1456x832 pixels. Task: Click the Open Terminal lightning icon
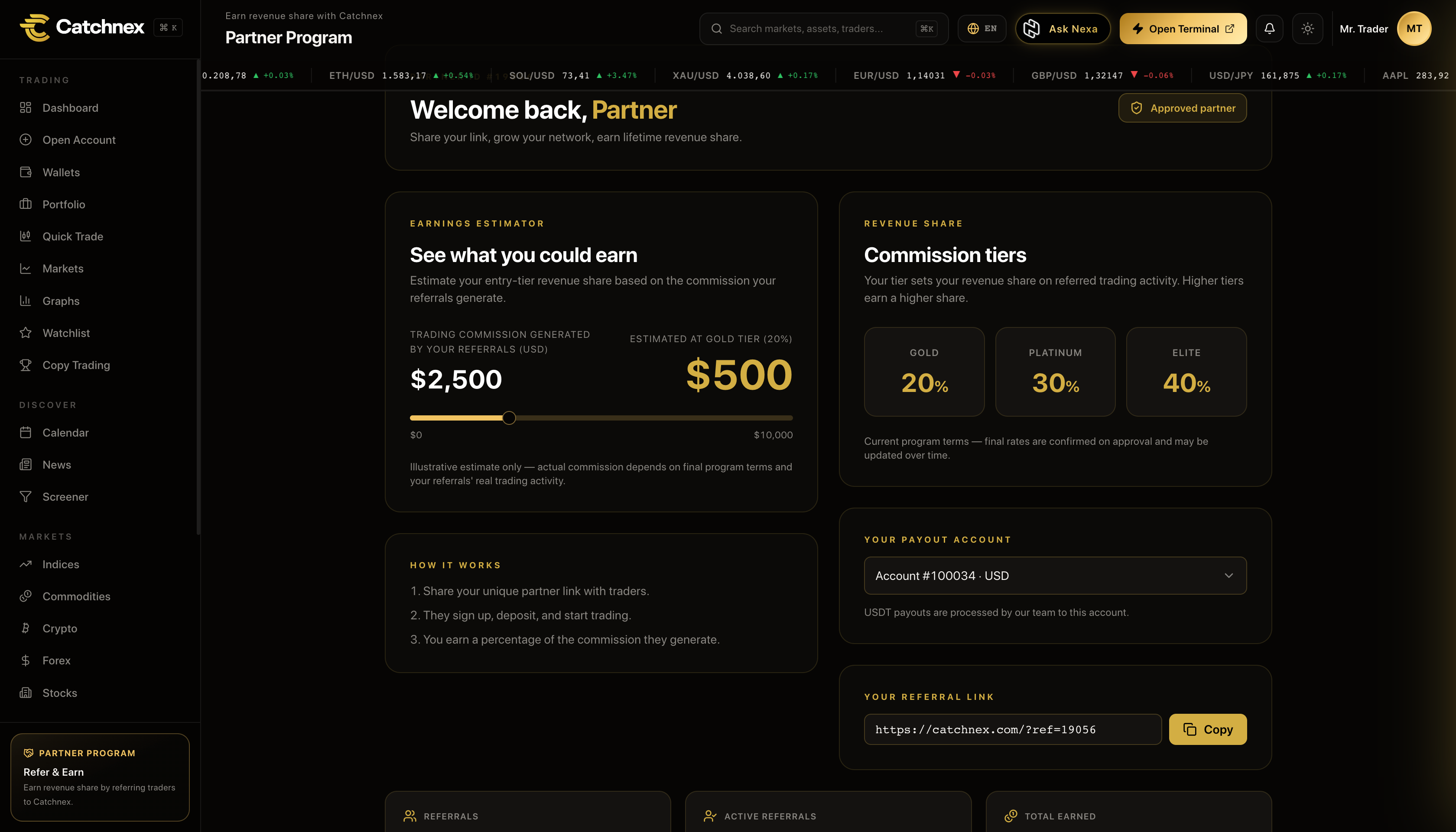click(x=1137, y=29)
